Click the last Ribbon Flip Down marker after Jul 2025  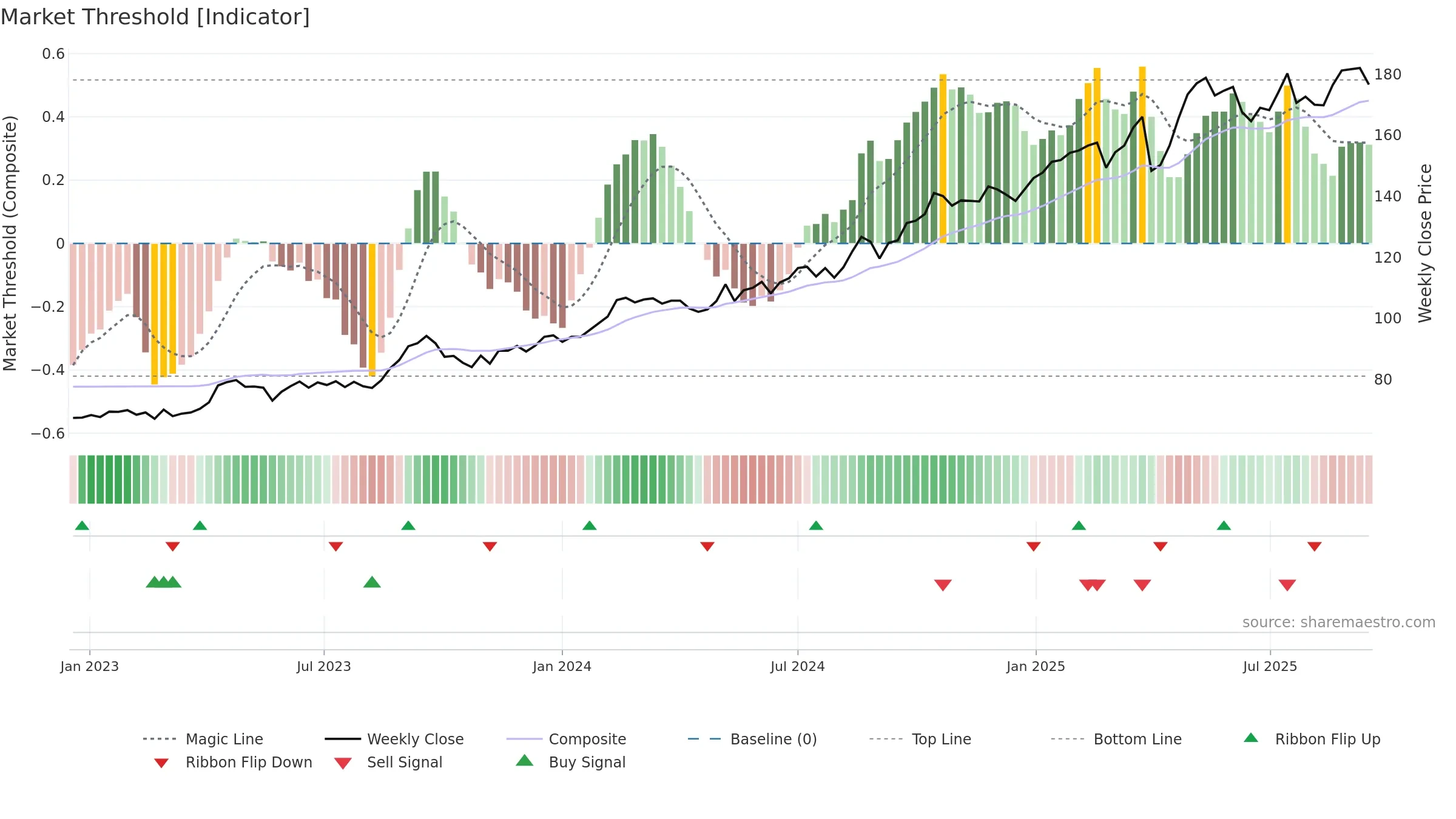pyautogui.click(x=1314, y=547)
